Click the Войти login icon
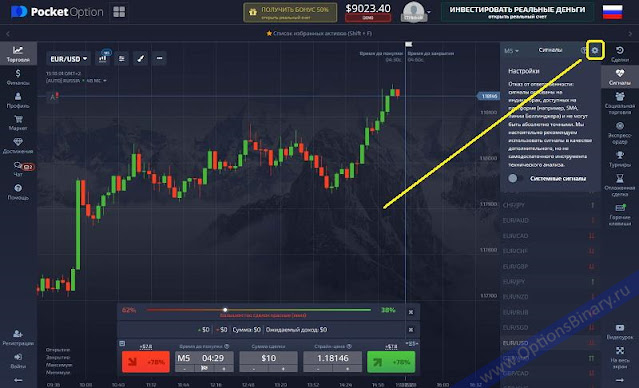The height and width of the screenshot is (388, 639). tap(18, 360)
